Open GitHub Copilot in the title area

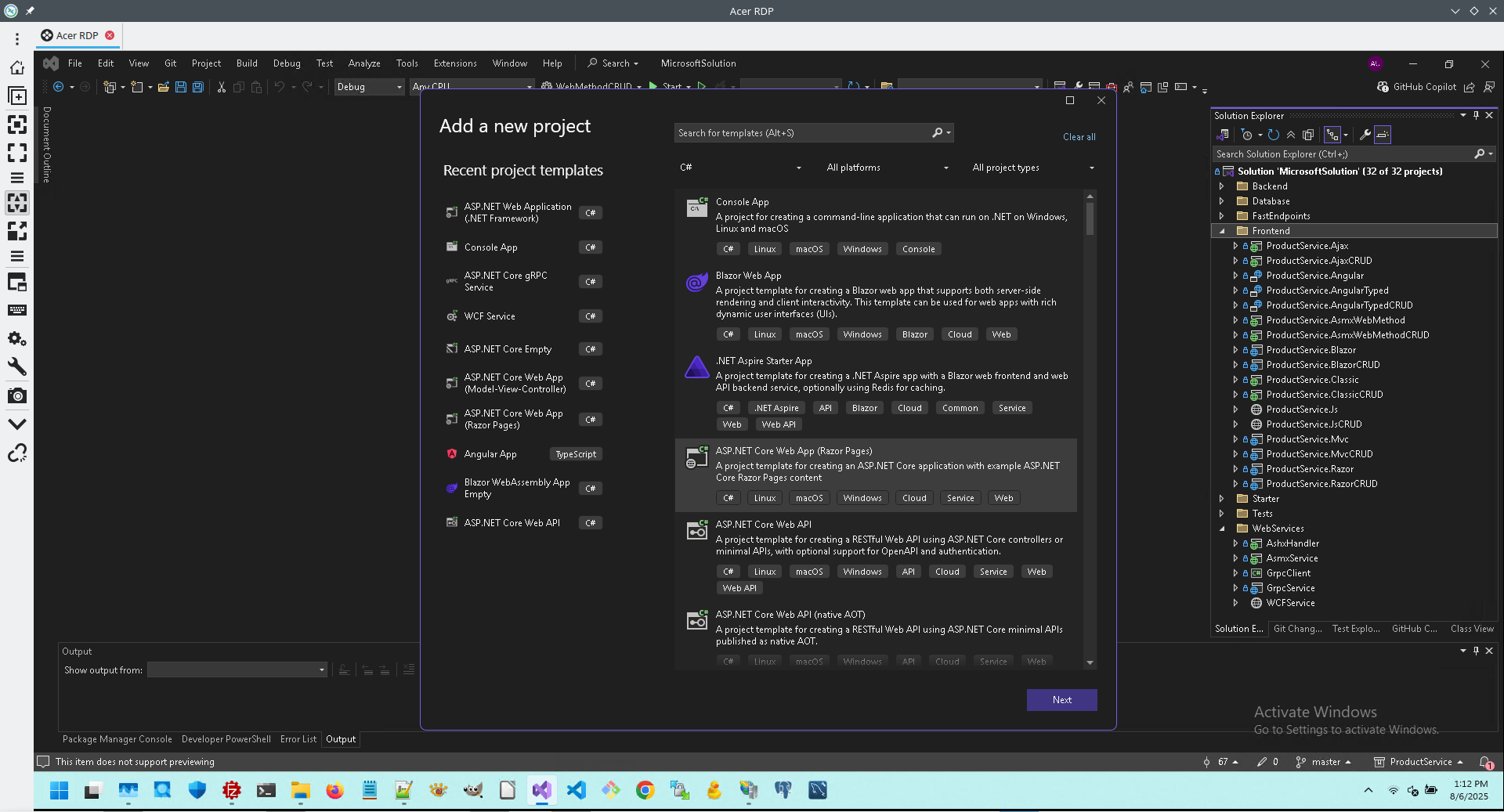[x=1417, y=87]
